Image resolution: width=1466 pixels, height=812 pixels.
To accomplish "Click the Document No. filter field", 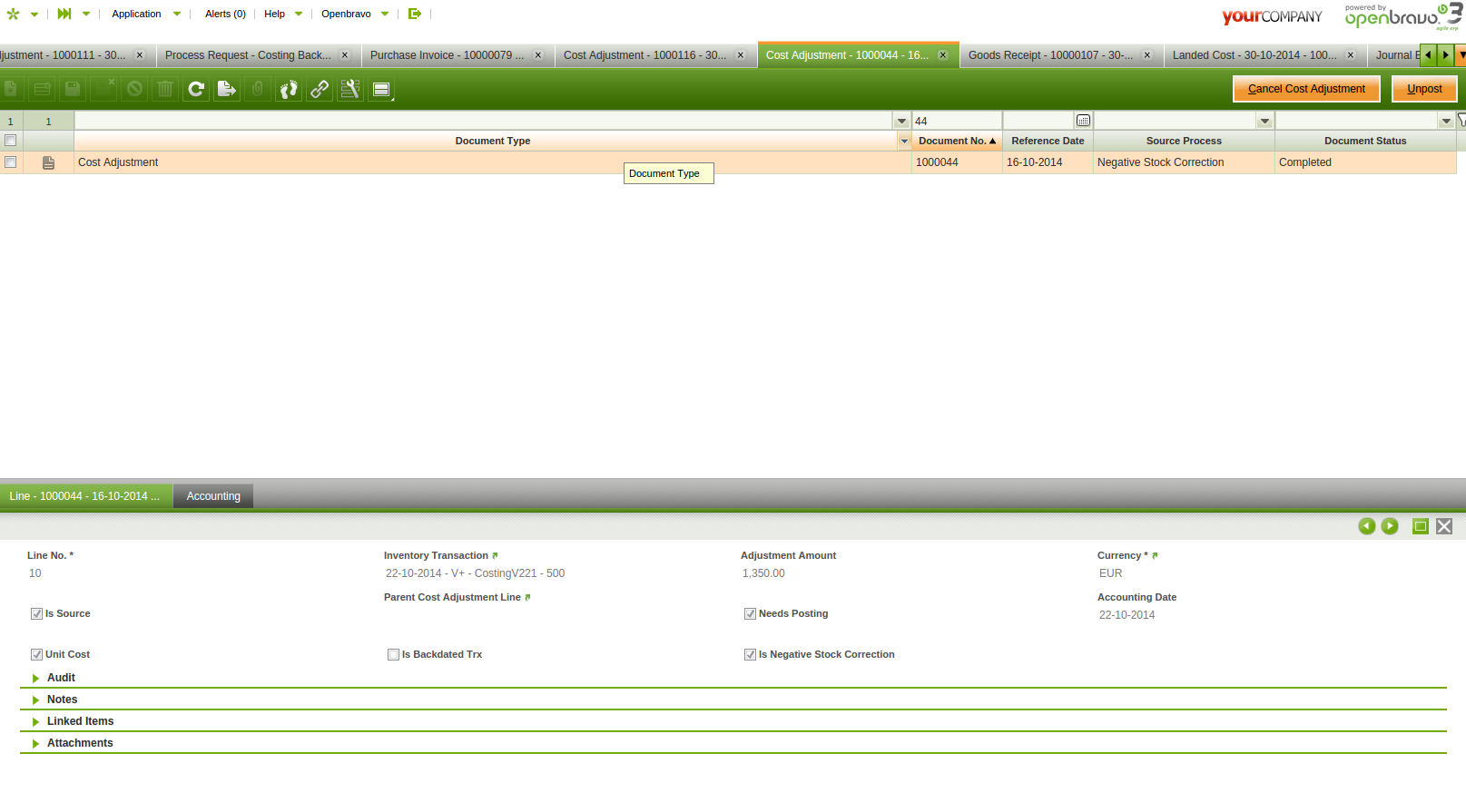I will click(955, 121).
